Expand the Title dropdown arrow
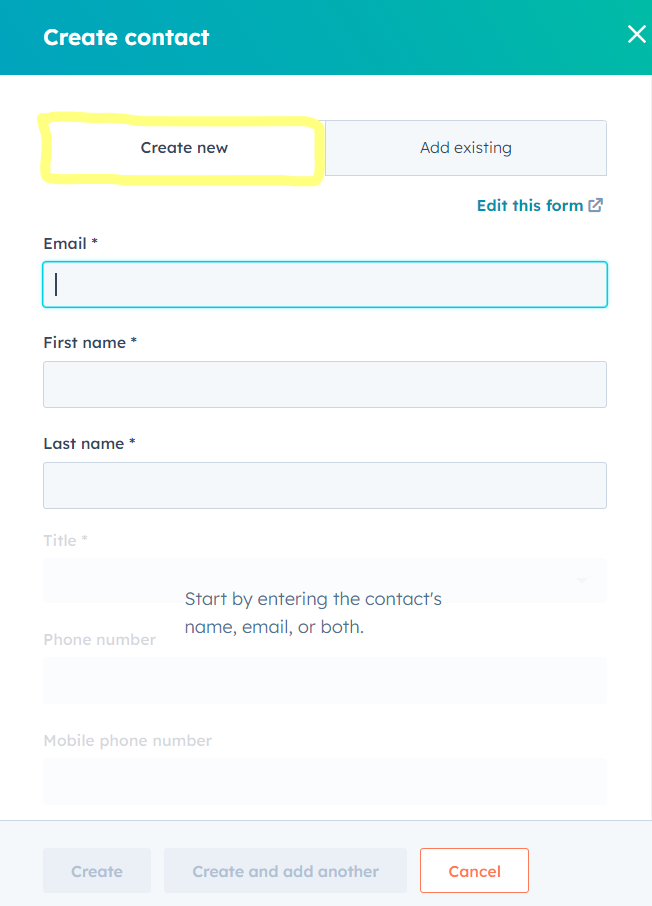 pyautogui.click(x=583, y=581)
